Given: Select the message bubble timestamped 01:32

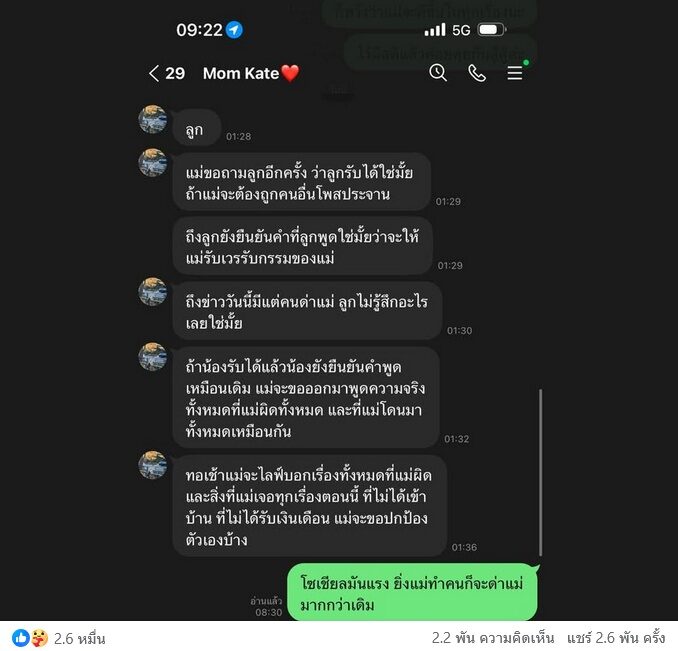Looking at the screenshot, I should tap(306, 398).
